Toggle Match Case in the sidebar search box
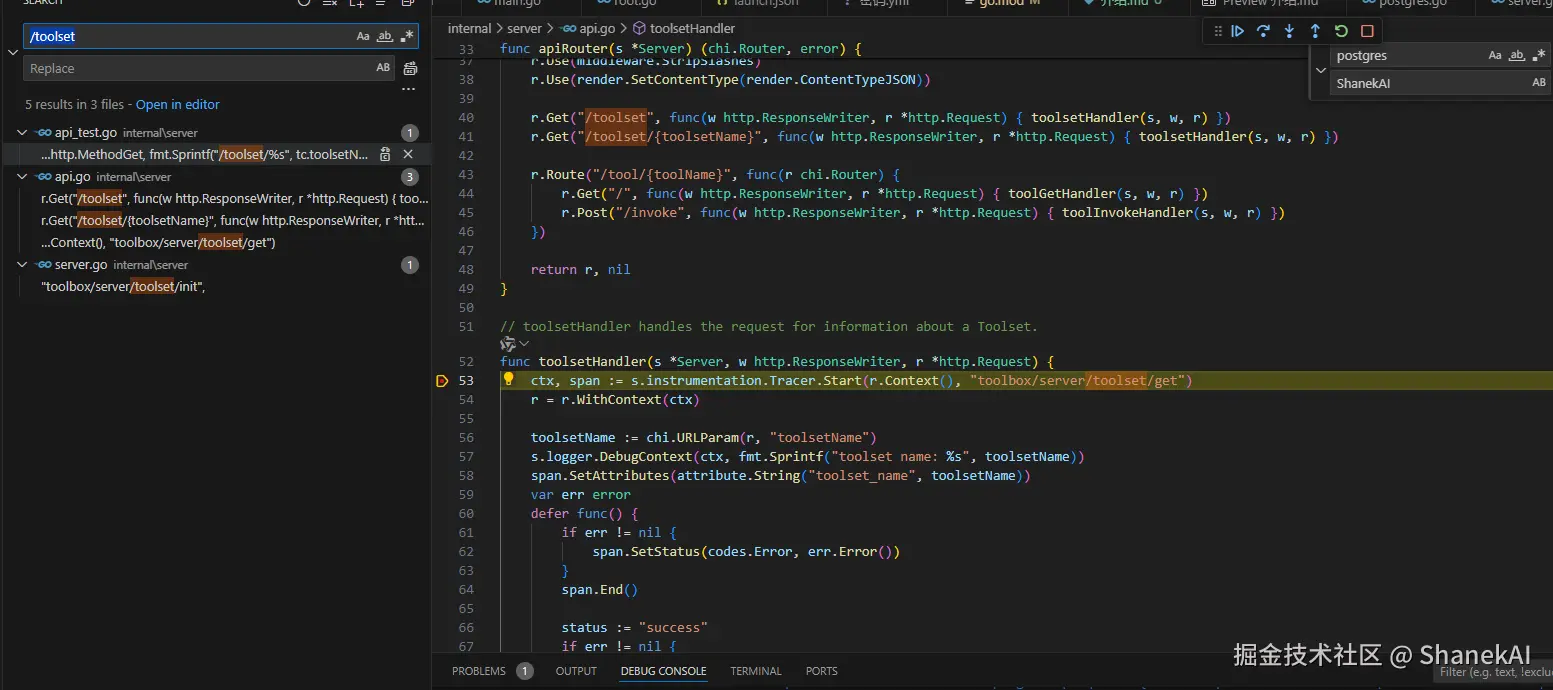This screenshot has width=1553, height=690. (363, 36)
